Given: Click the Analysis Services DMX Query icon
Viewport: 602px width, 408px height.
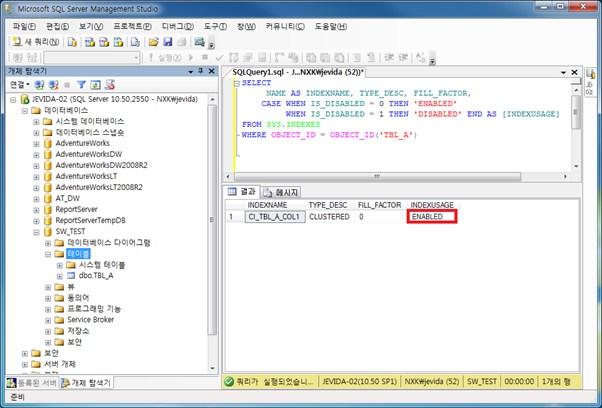Looking at the screenshot, I should 104,41.
